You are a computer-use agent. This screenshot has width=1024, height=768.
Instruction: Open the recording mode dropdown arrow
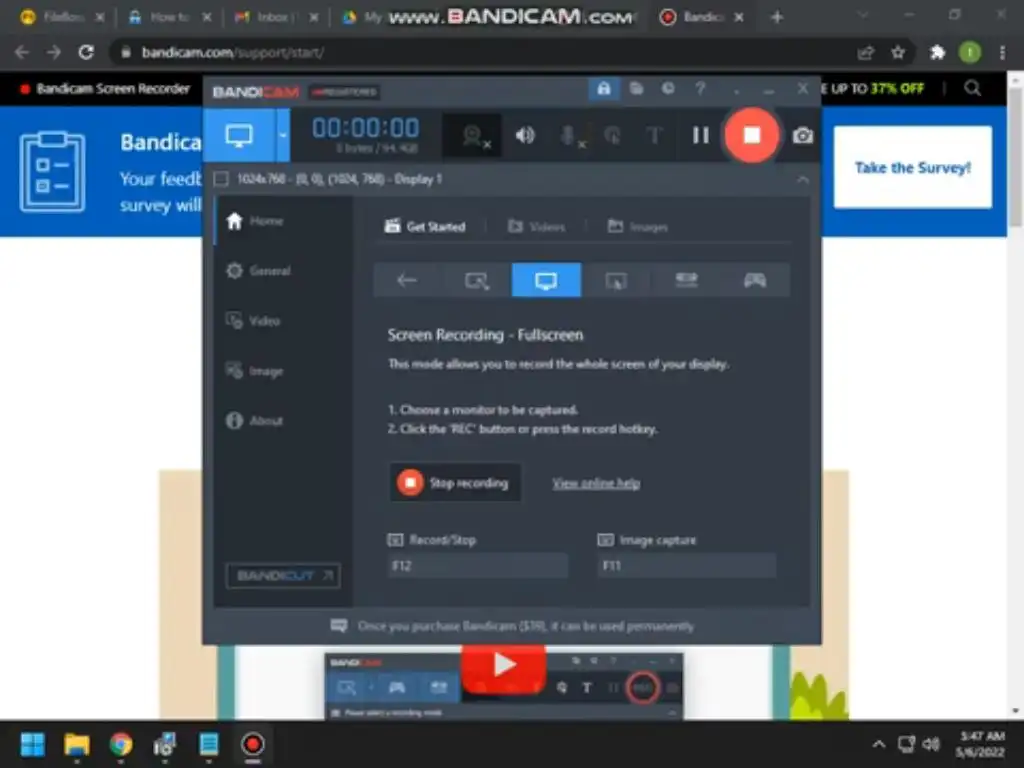pos(283,135)
